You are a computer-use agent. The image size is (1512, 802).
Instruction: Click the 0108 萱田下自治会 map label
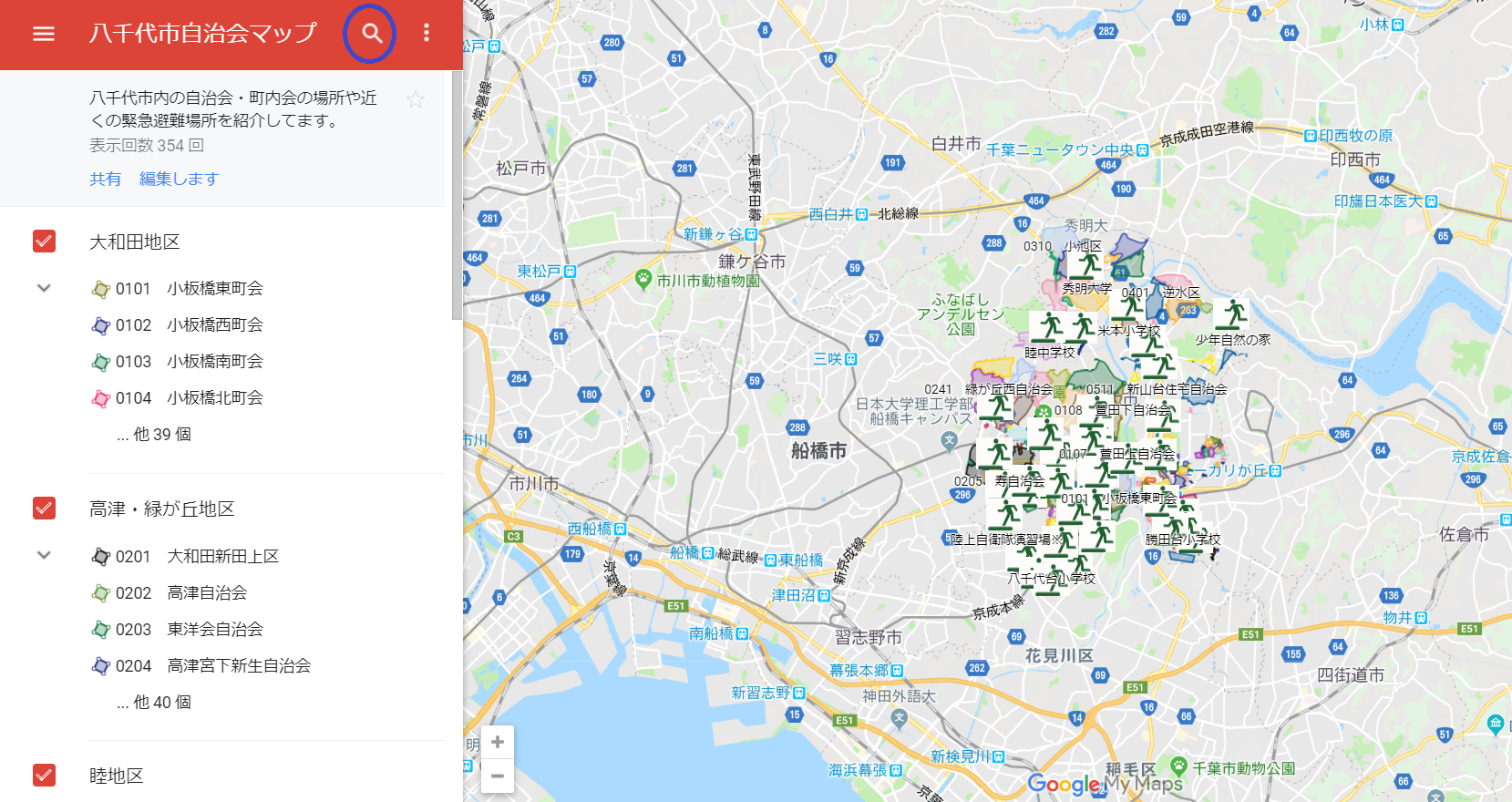pyautogui.click(x=1113, y=410)
